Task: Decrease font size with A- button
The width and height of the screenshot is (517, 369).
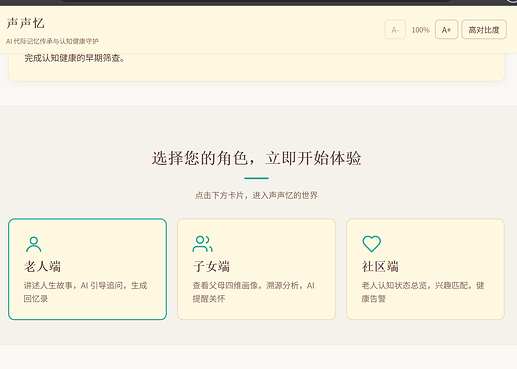Action: 395,30
